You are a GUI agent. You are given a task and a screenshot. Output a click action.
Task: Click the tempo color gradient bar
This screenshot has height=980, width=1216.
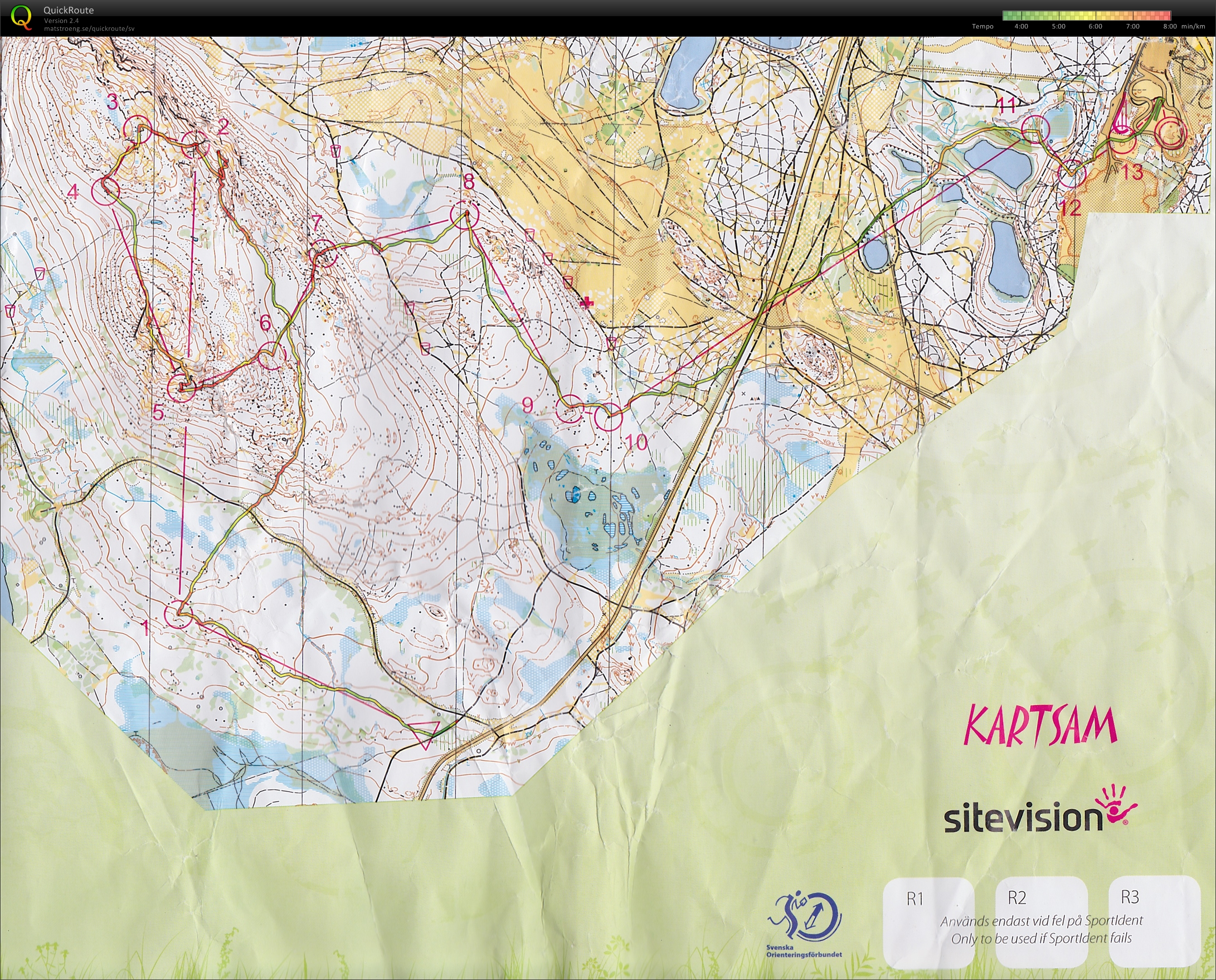(1087, 16)
